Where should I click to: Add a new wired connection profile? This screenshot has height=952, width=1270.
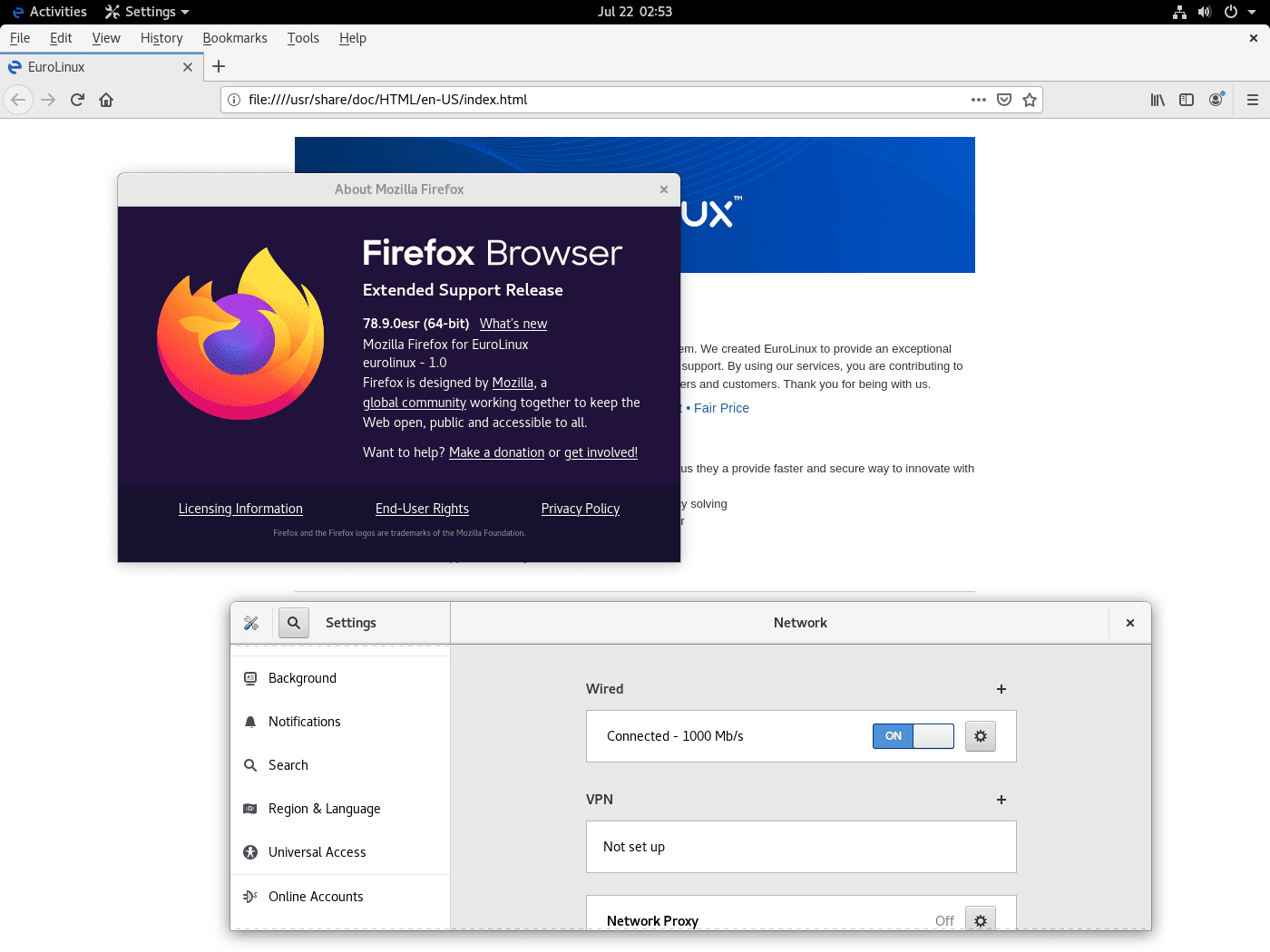(x=1001, y=689)
